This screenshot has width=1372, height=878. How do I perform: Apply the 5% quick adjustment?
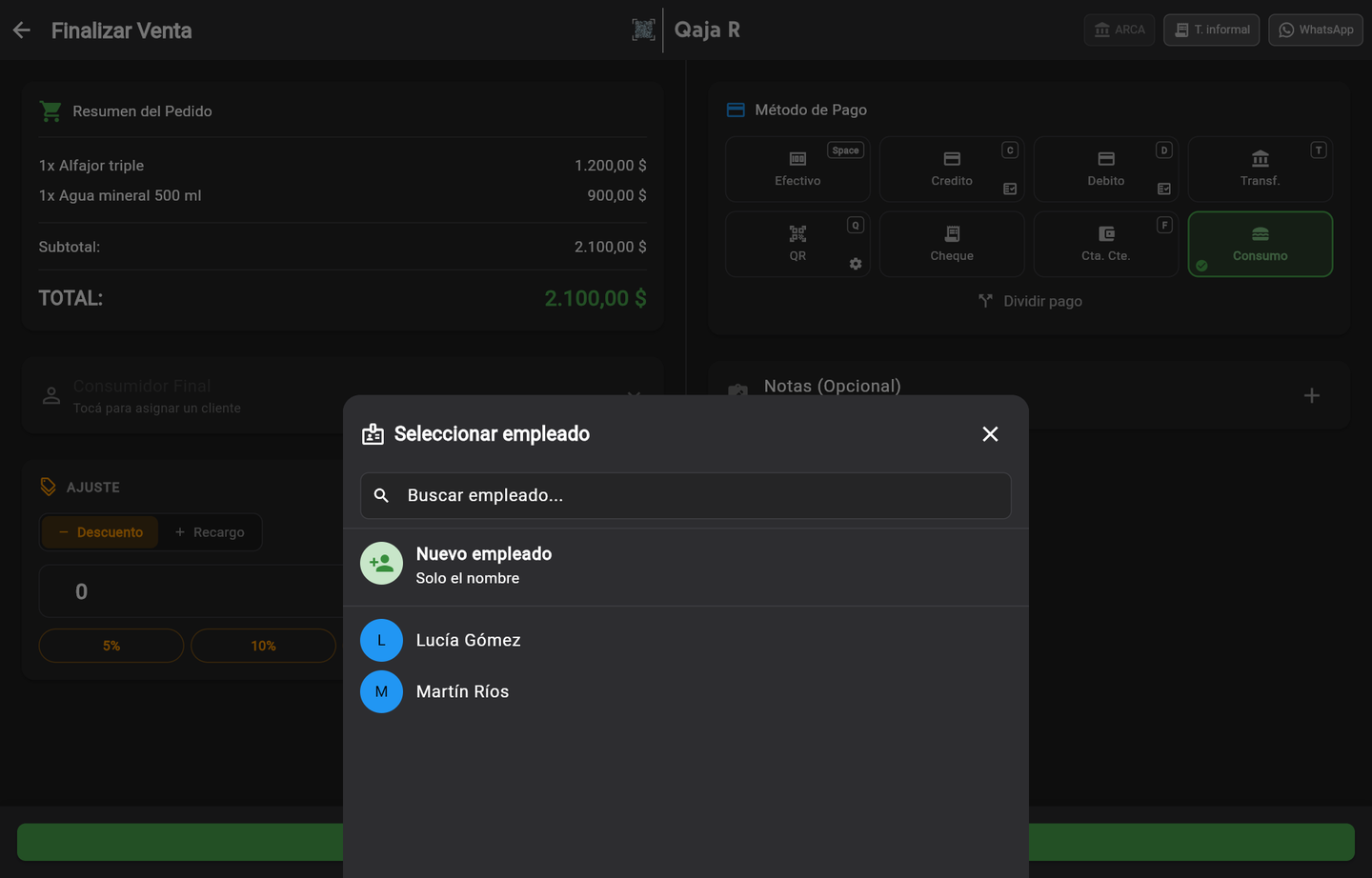point(111,646)
